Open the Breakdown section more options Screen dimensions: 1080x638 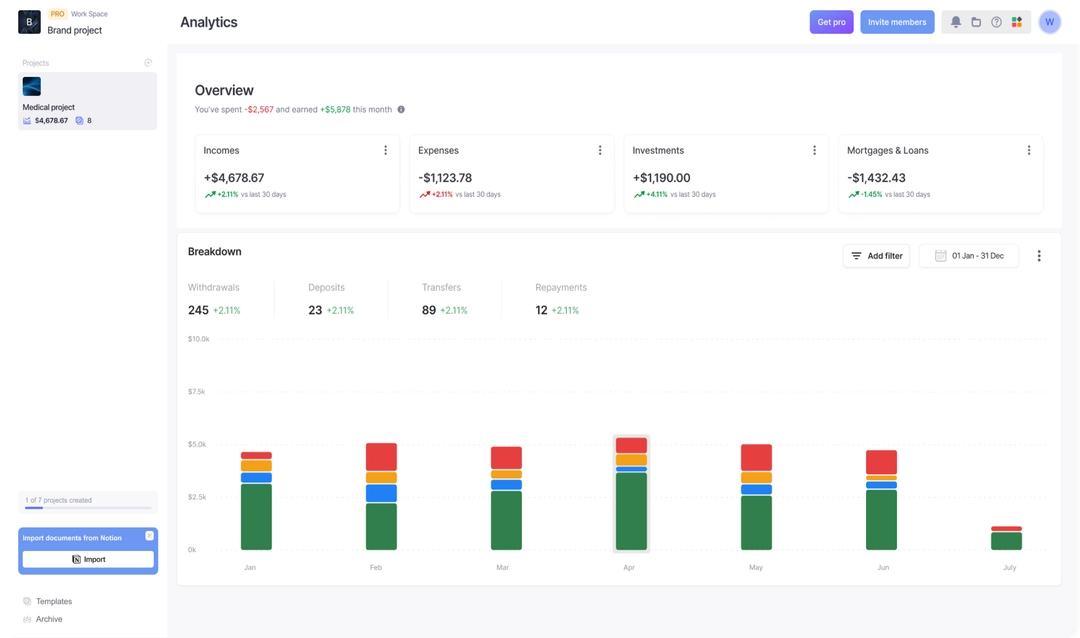click(x=1039, y=256)
